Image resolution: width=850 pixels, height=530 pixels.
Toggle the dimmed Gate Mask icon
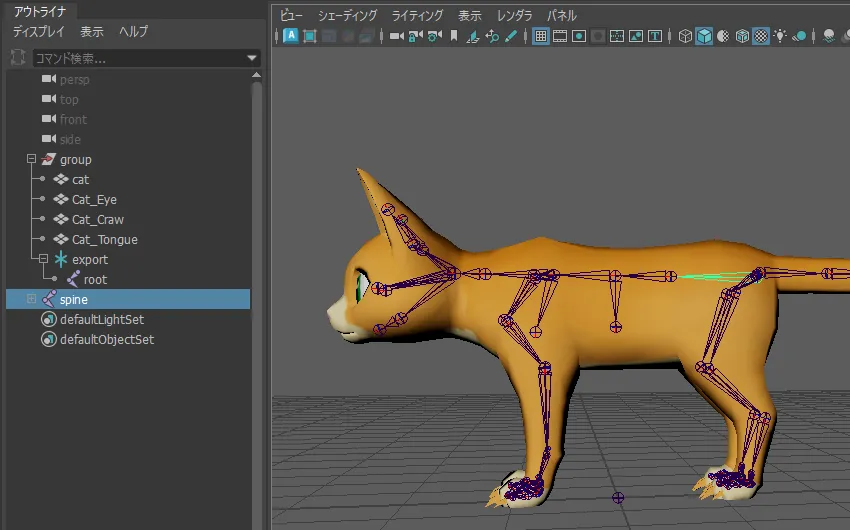[x=598, y=36]
